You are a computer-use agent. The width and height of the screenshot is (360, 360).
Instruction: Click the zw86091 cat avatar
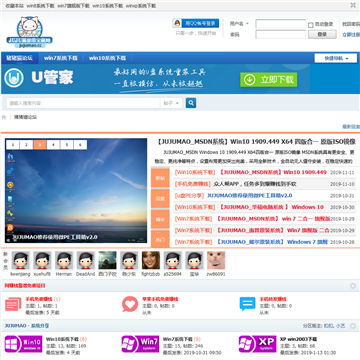[x=216, y=260]
